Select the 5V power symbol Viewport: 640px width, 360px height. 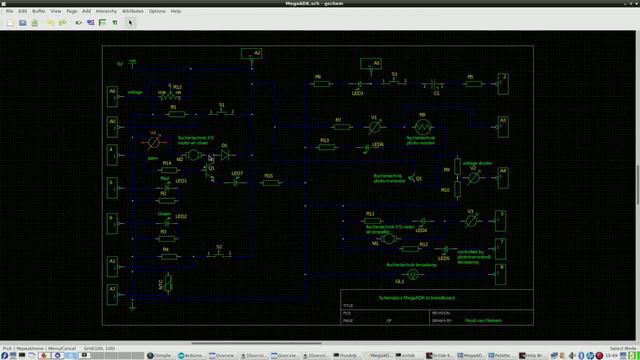132,63
